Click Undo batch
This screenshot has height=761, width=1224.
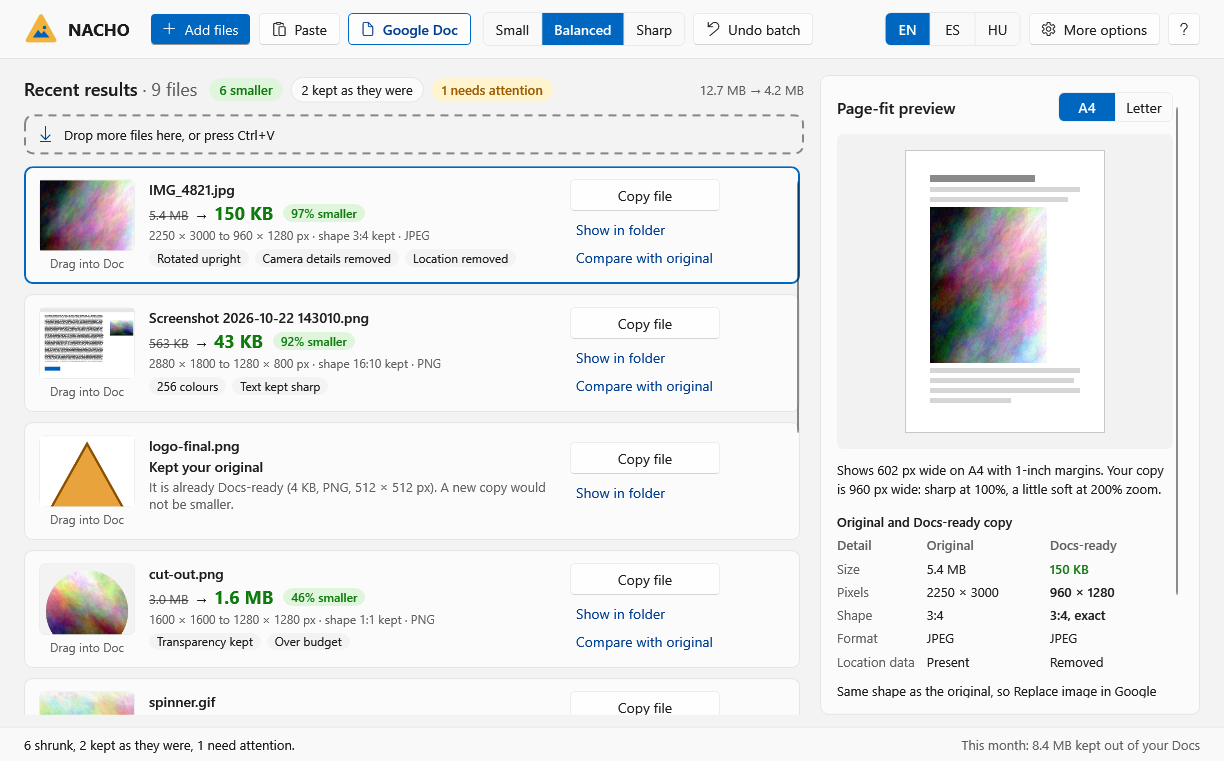(x=753, y=29)
